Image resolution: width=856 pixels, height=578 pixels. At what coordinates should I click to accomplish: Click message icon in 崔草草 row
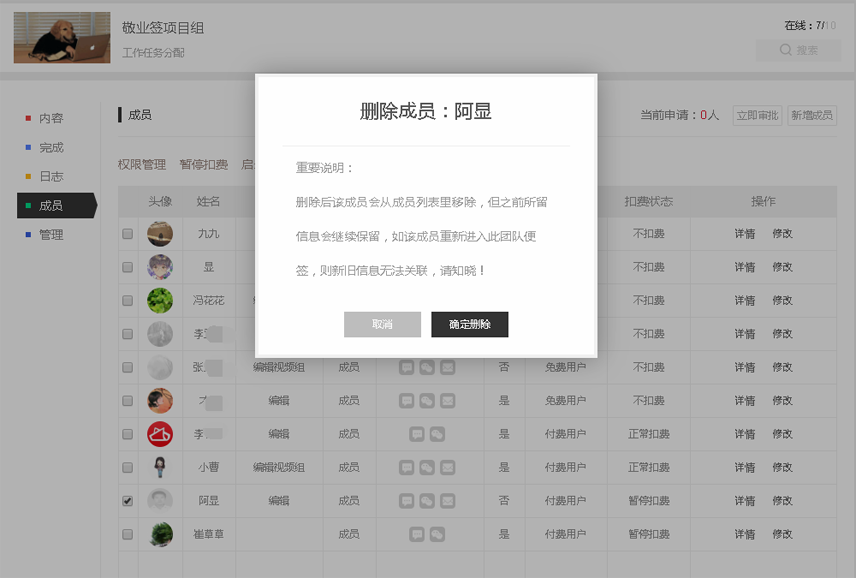[417, 534]
